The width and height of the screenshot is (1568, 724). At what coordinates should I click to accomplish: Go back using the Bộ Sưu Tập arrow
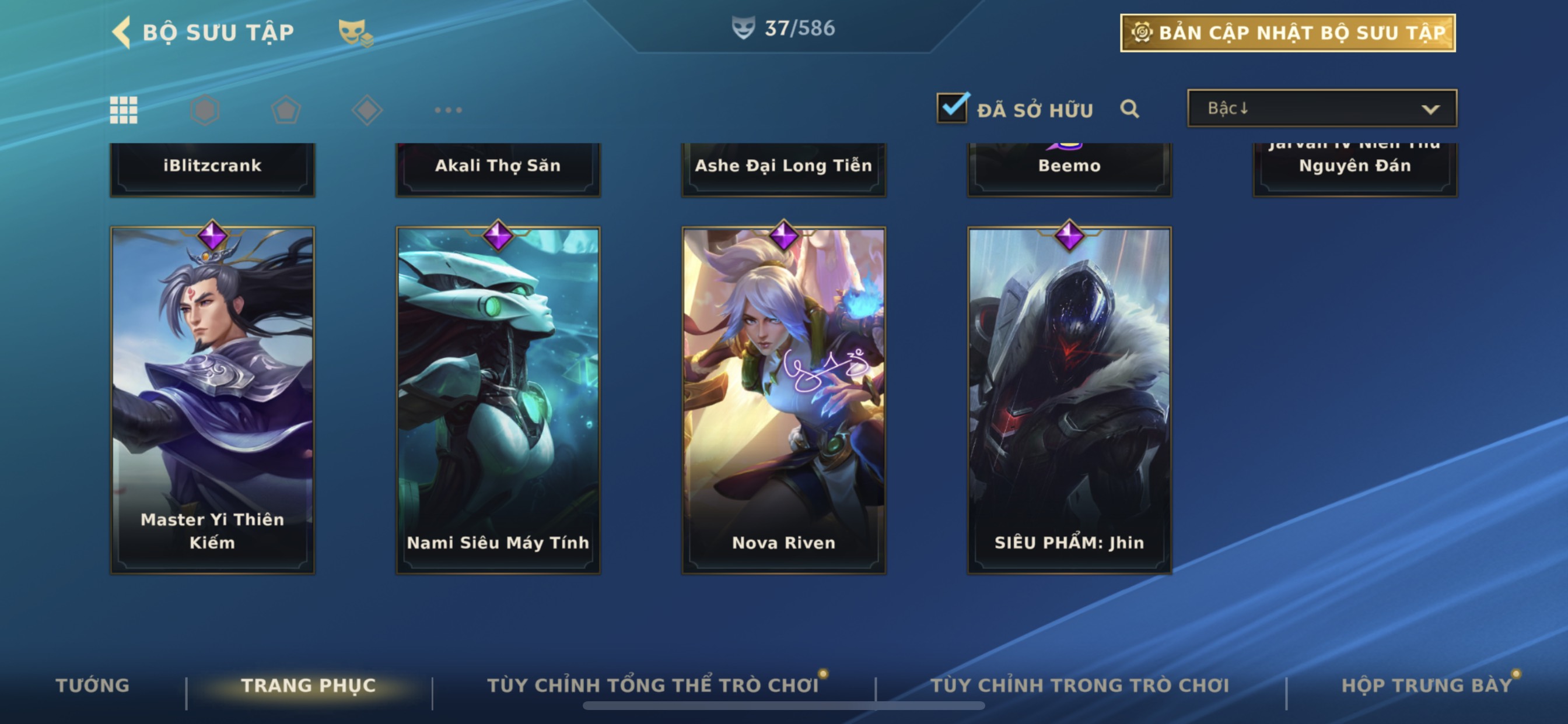click(x=122, y=31)
